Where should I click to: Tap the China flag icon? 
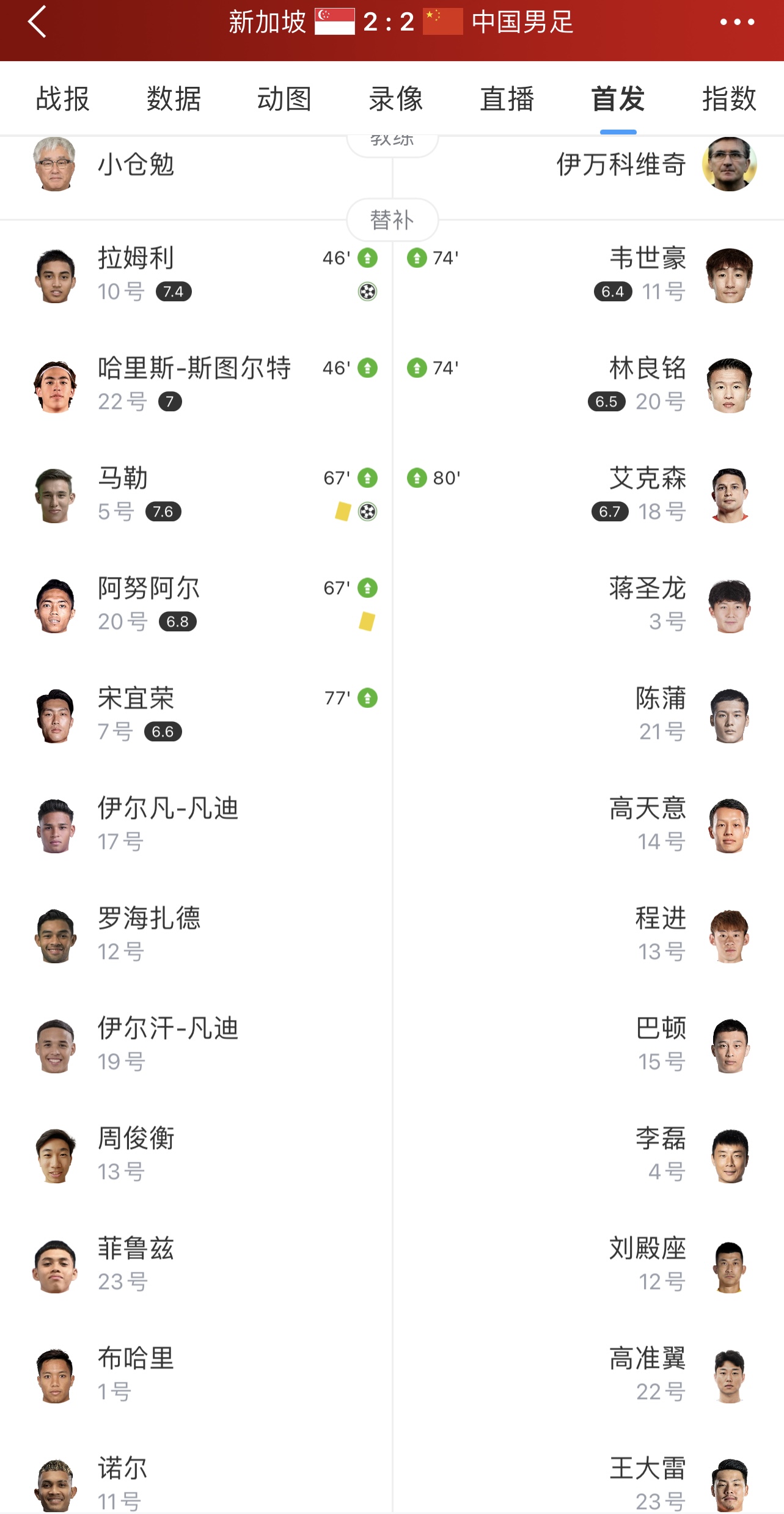(x=443, y=22)
